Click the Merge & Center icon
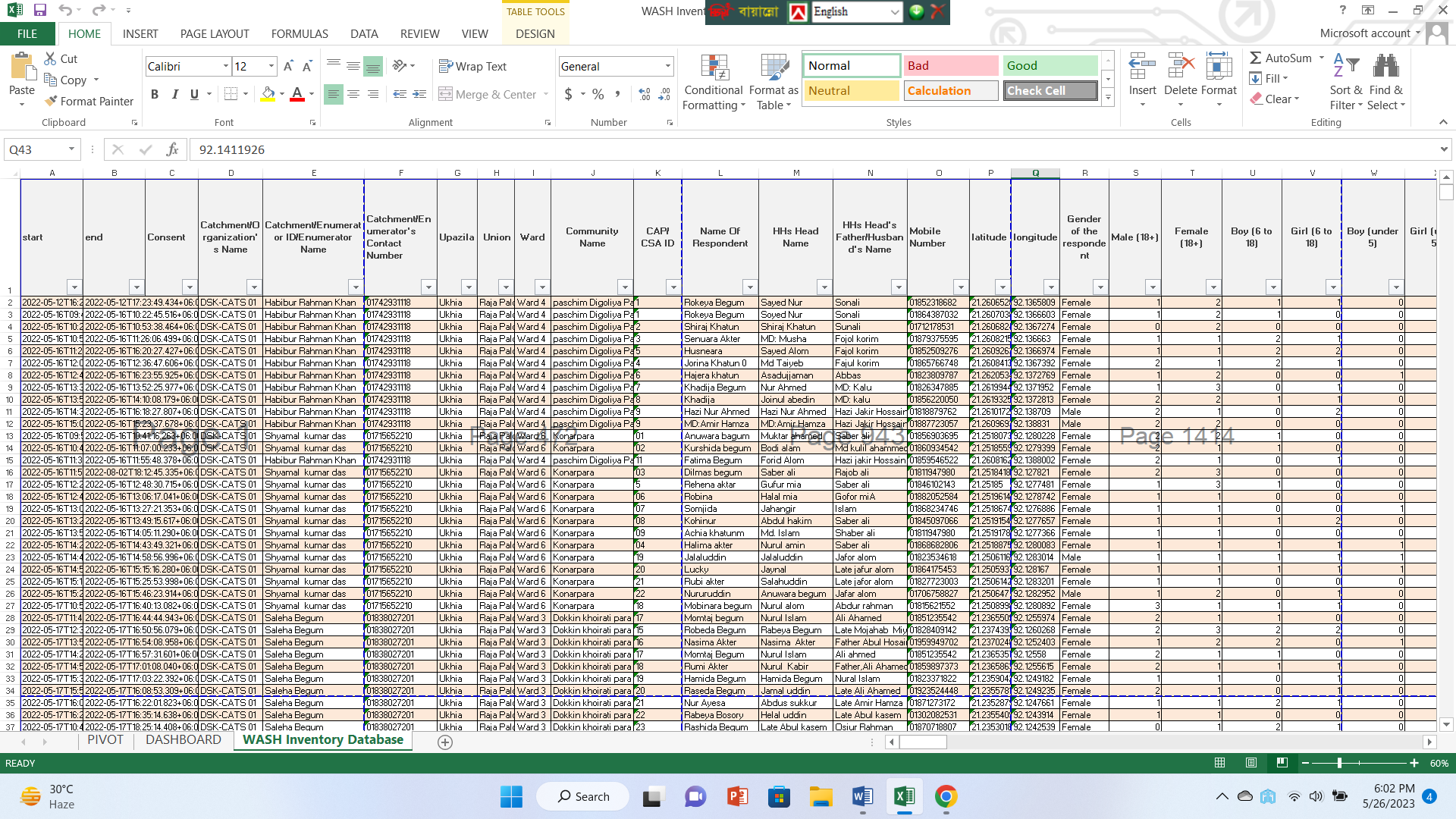The image size is (1456, 819). pyautogui.click(x=446, y=94)
